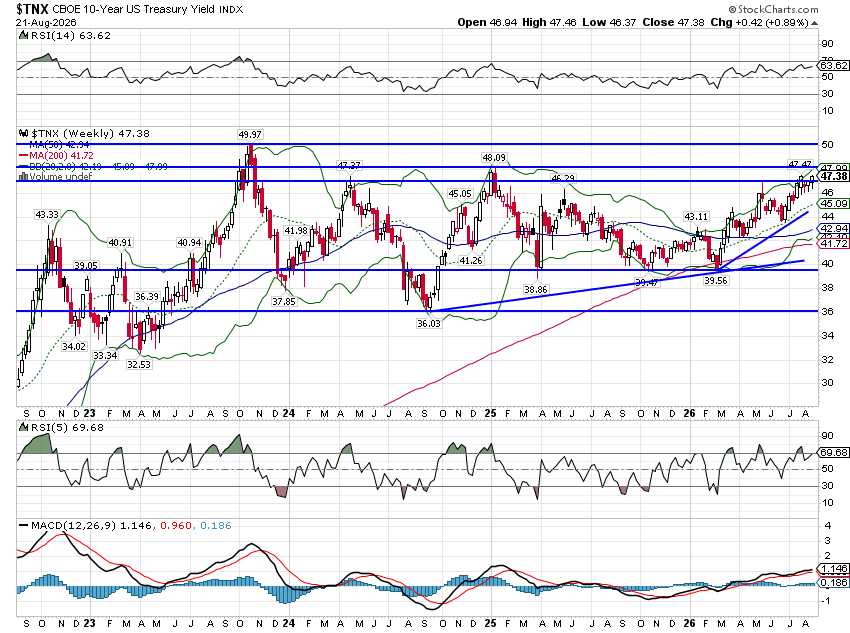
Task: Click the 39.05 price label
Action: click(x=86, y=266)
